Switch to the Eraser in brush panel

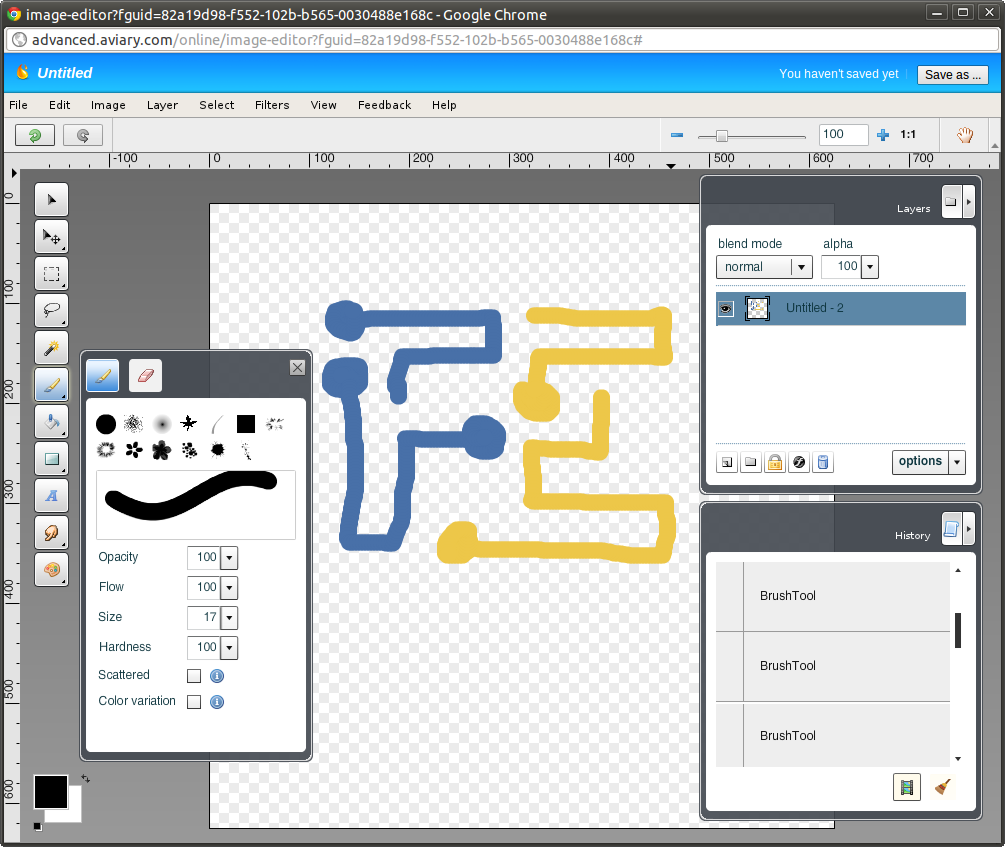click(x=145, y=375)
